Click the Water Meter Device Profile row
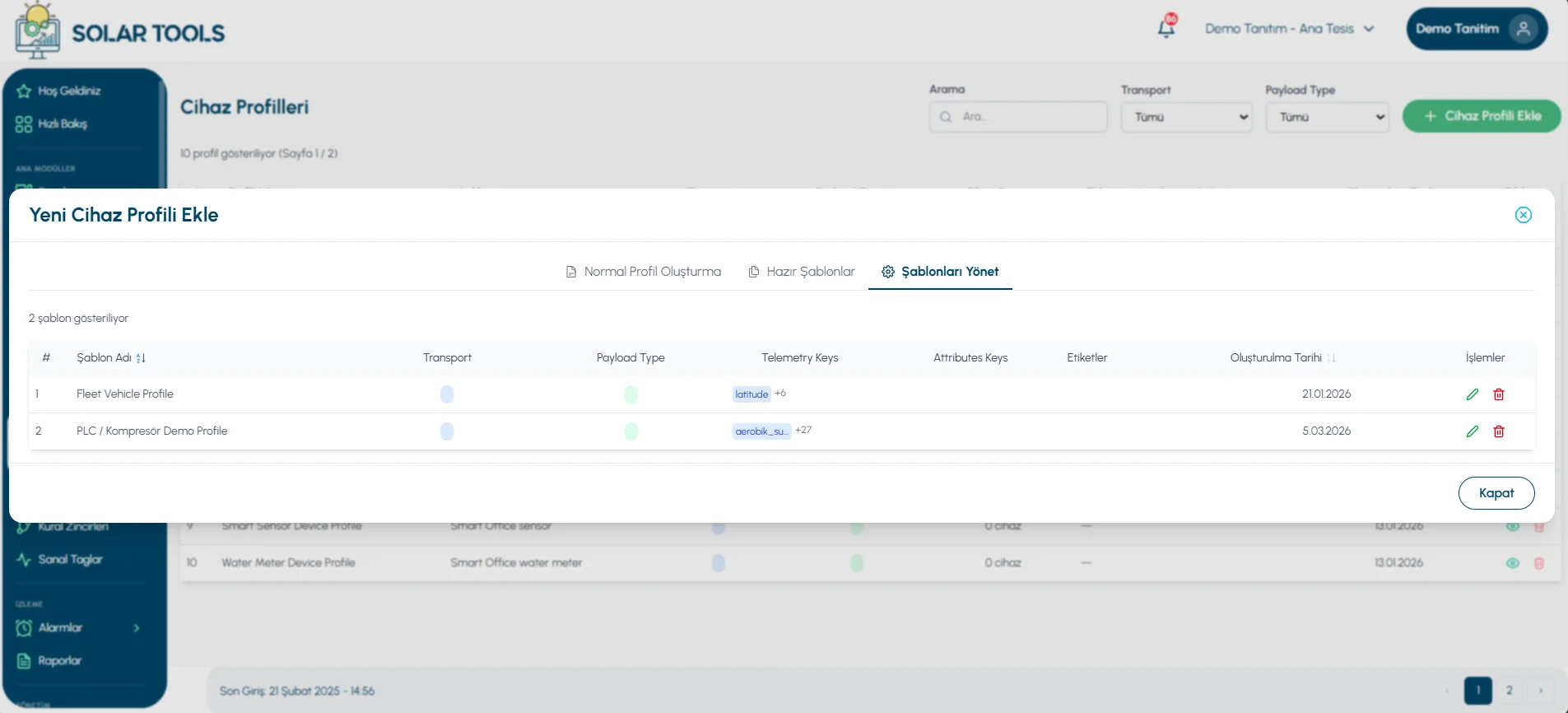 (x=870, y=563)
